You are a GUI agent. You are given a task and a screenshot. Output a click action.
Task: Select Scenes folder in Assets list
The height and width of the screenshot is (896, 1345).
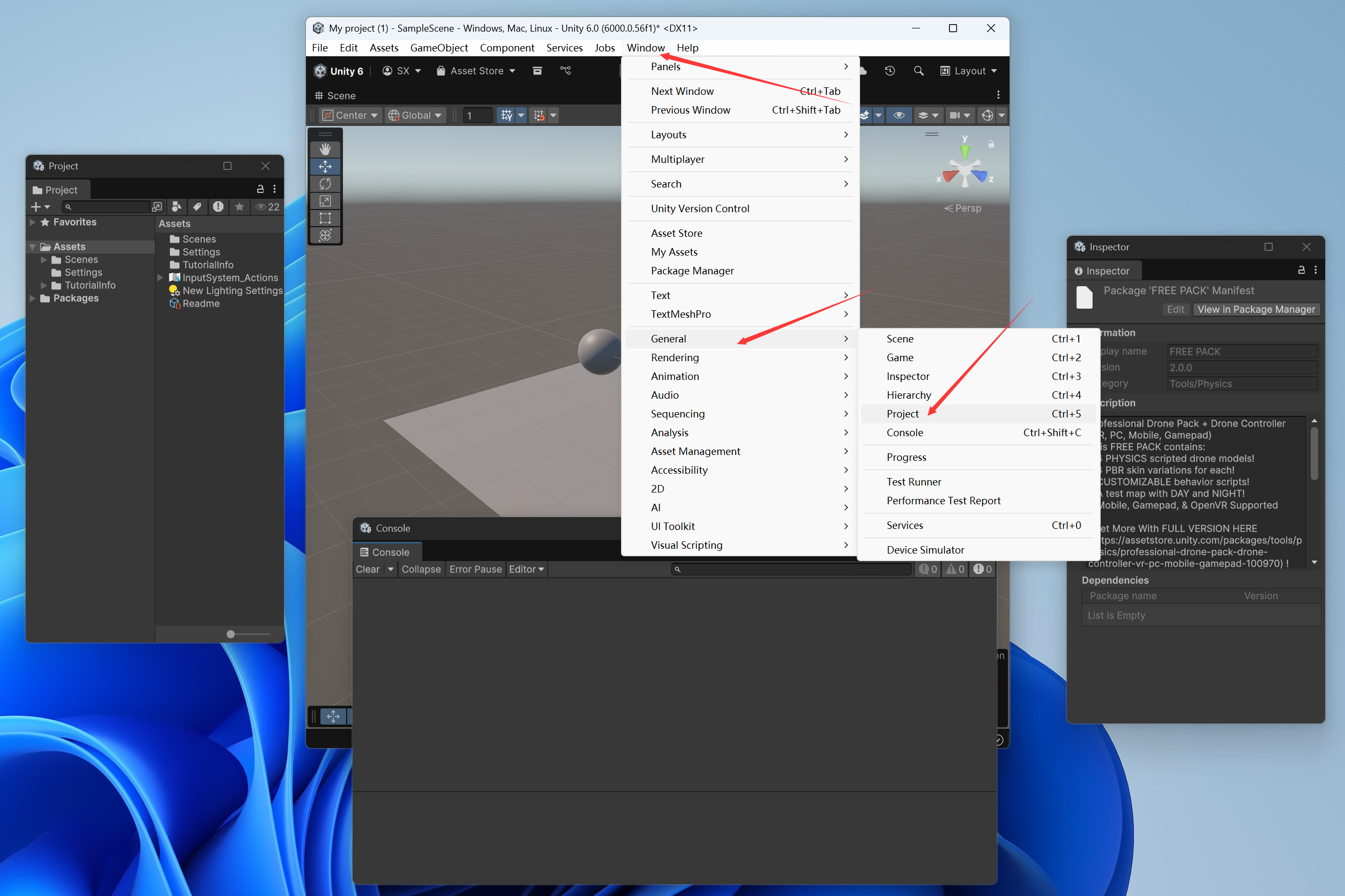click(199, 239)
